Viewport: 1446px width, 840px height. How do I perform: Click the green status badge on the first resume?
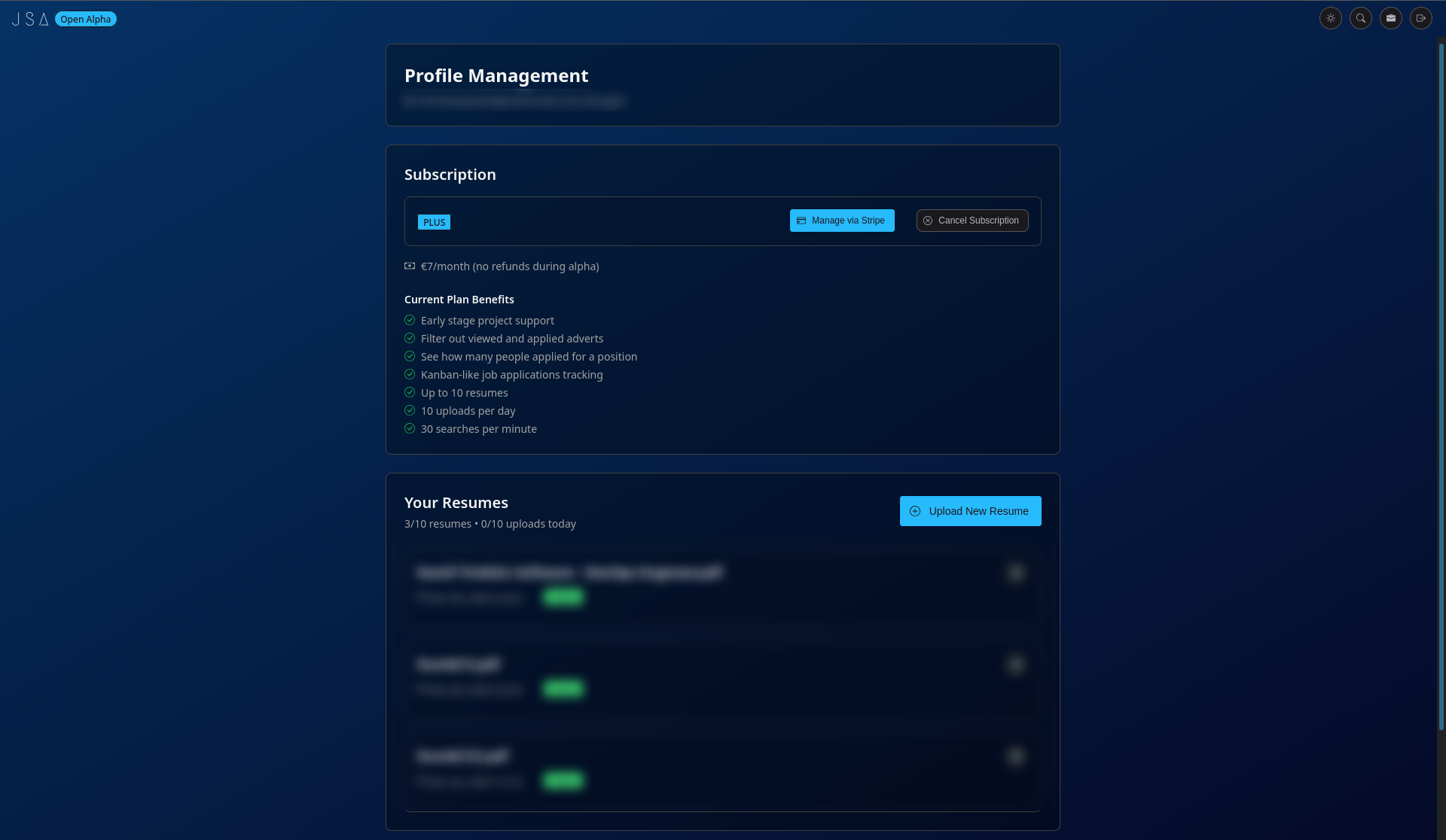pyautogui.click(x=563, y=597)
